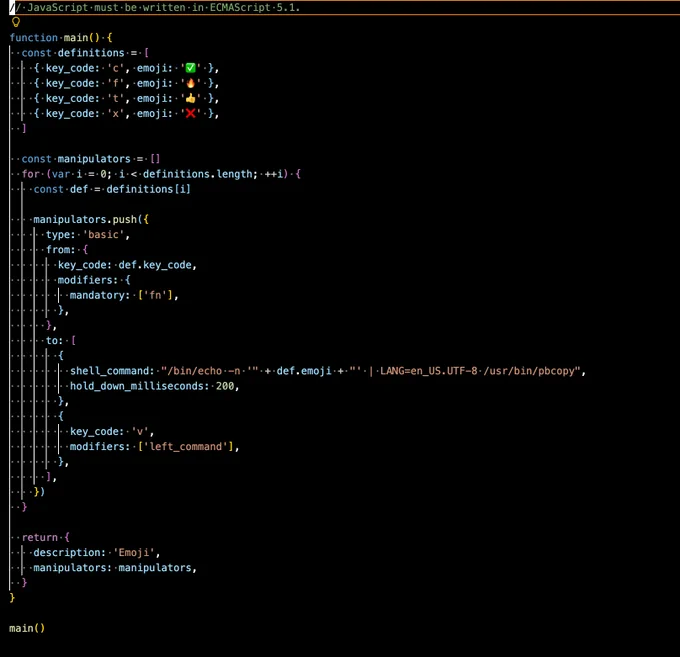Click the mandatory ['fn'] modifier line

[124, 295]
